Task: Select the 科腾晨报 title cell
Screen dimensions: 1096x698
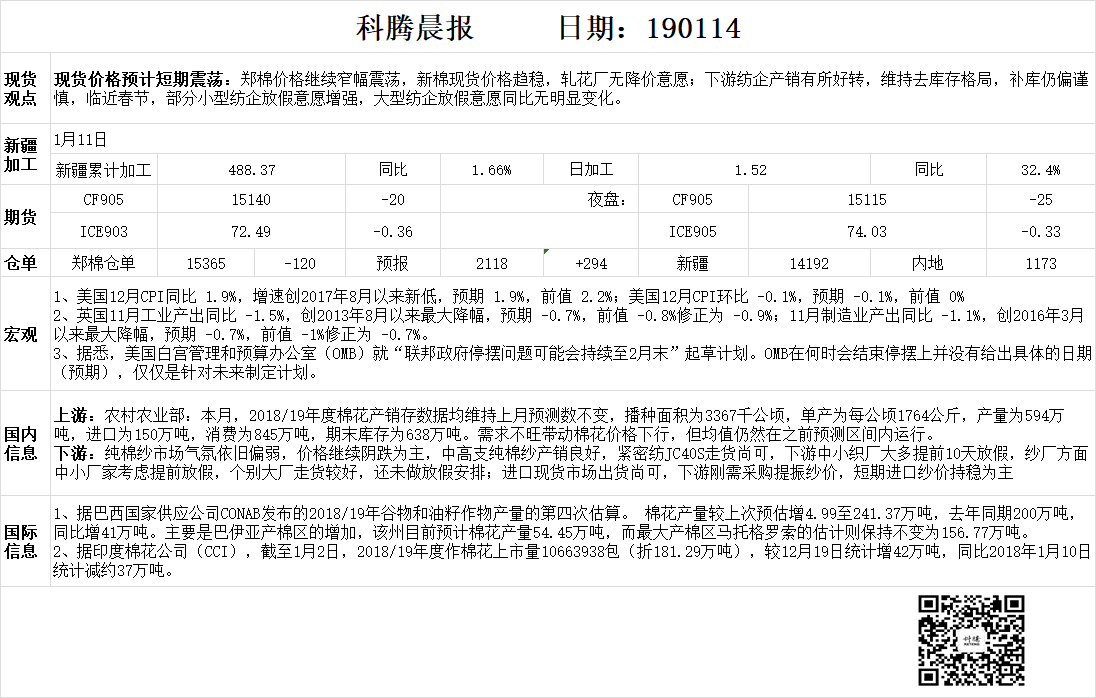Action: tap(415, 28)
